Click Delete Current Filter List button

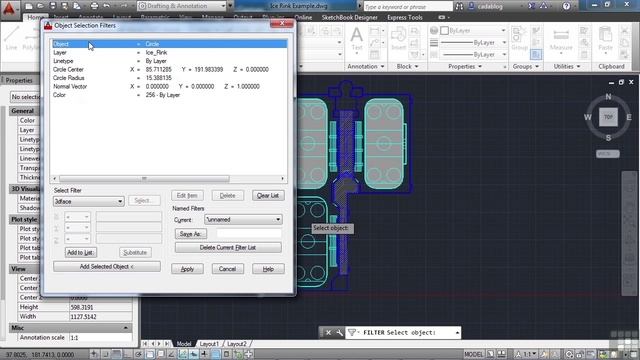click(228, 247)
